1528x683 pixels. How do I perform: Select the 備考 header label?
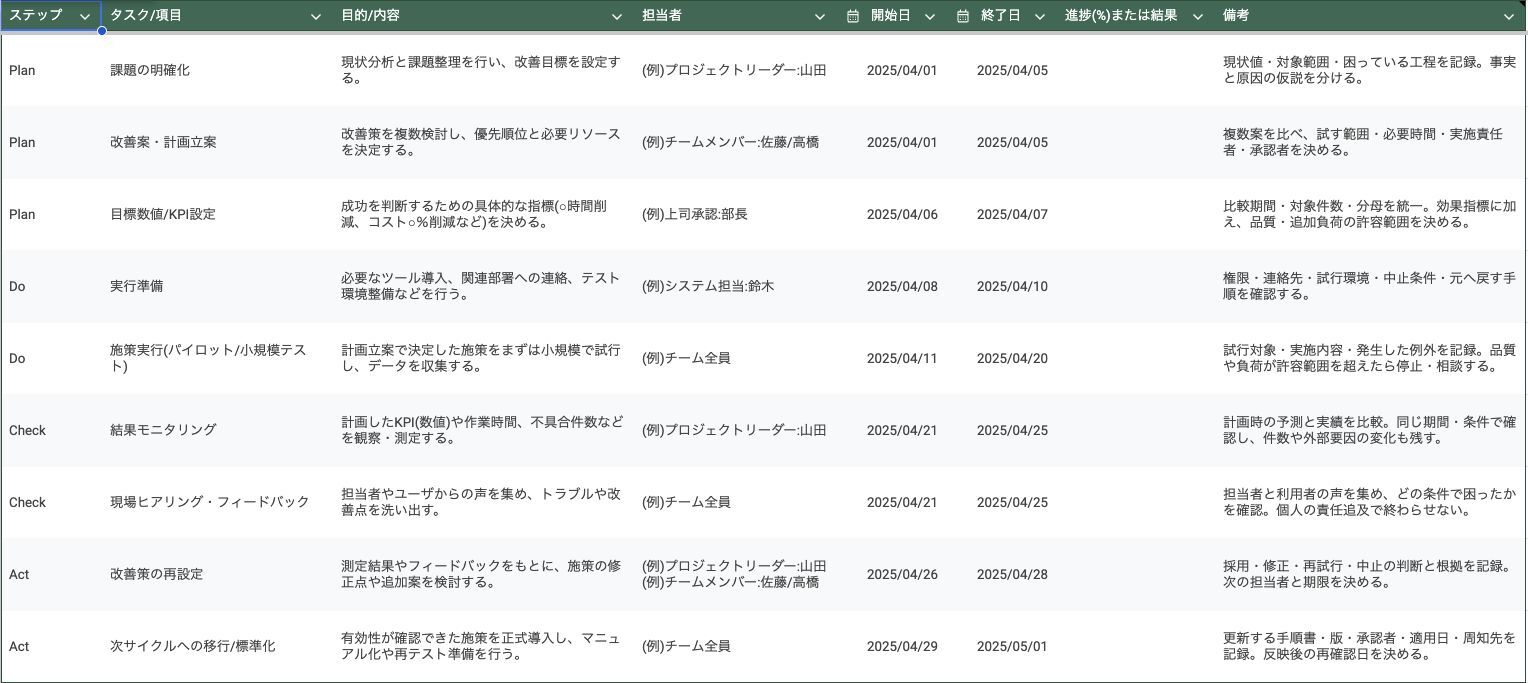pyautogui.click(x=1236, y=16)
